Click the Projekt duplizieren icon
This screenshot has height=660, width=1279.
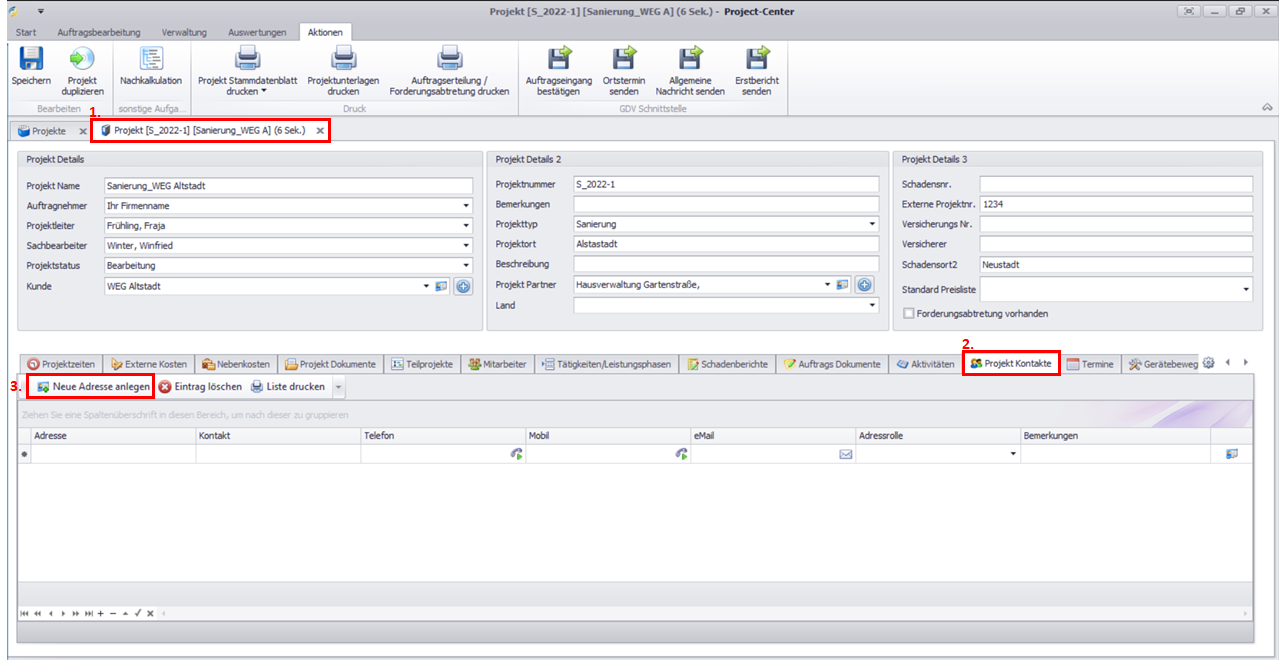click(x=82, y=60)
